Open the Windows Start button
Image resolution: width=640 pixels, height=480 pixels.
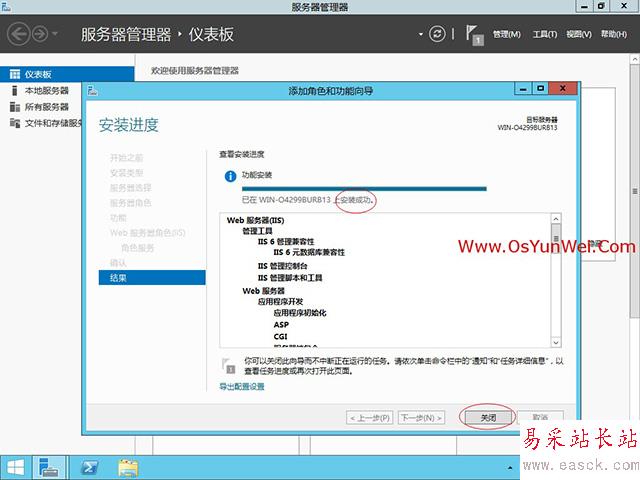[16, 468]
